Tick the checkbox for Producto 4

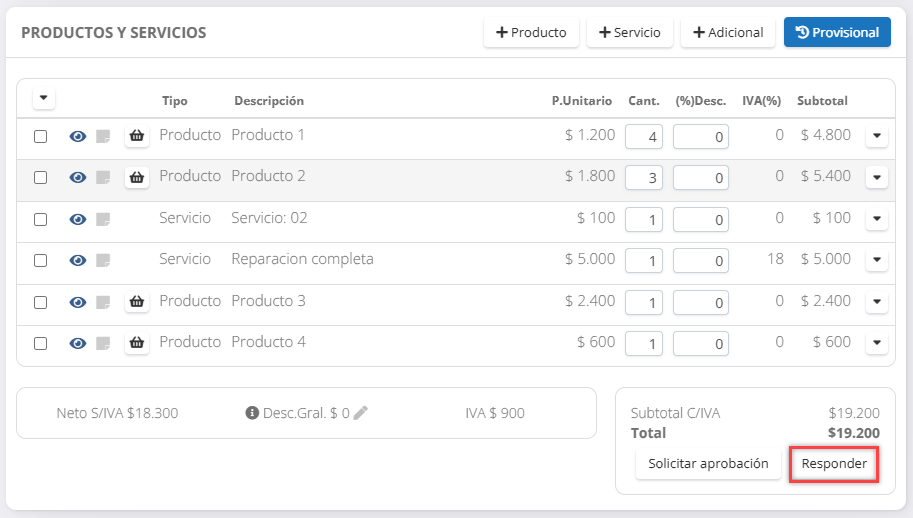41,343
